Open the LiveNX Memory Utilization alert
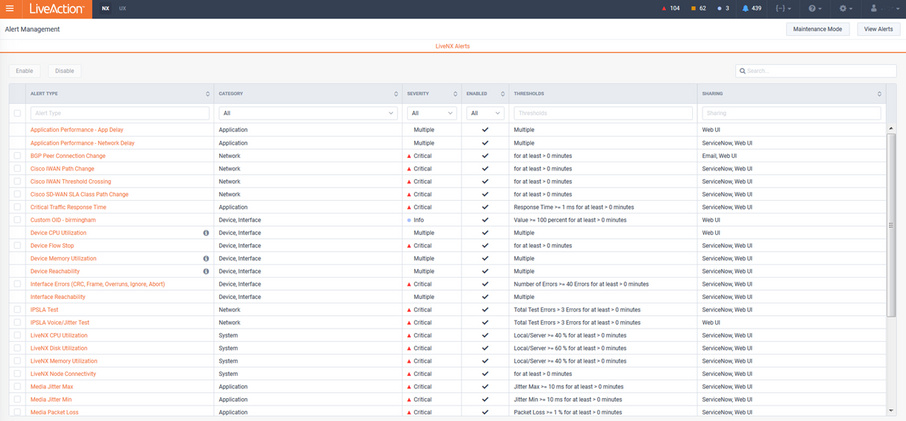This screenshot has height=421, width=906. [x=64, y=361]
